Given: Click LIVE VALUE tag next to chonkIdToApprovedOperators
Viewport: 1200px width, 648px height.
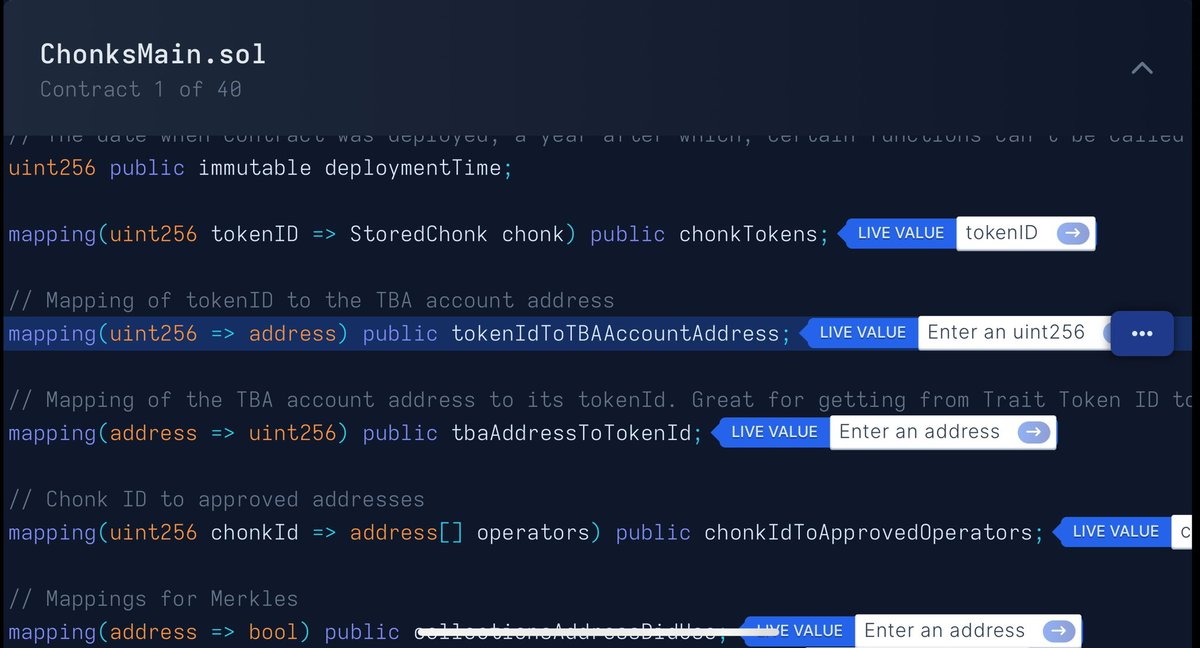Looking at the screenshot, I should click(1112, 532).
